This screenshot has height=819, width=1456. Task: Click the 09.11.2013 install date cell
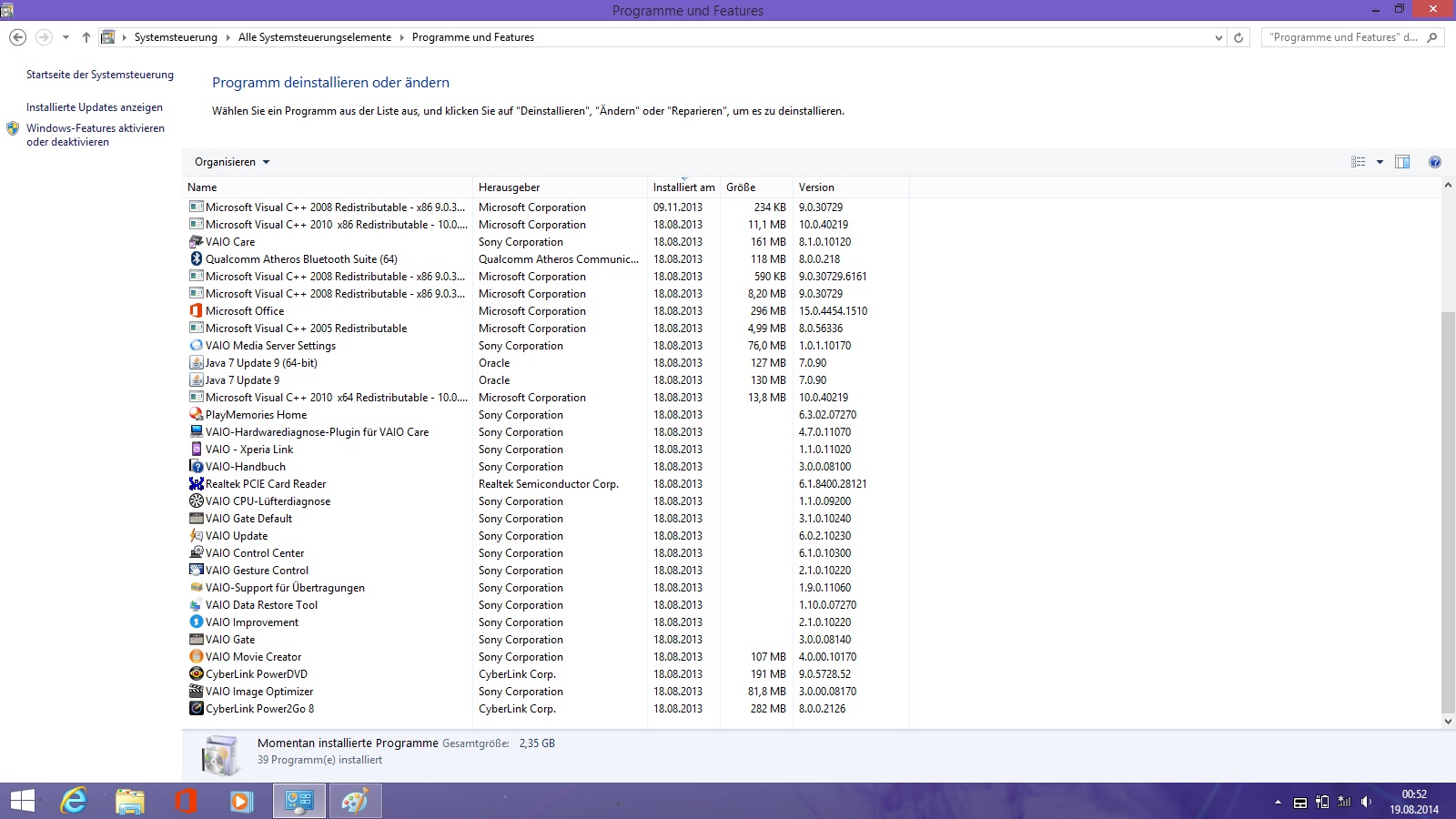tap(678, 207)
